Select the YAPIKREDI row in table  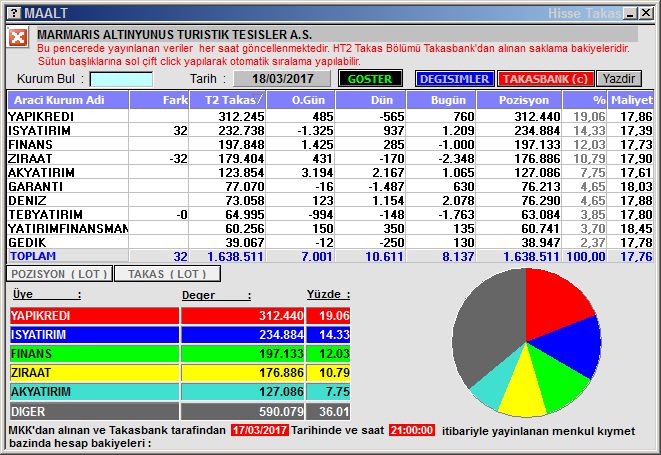click(330, 116)
